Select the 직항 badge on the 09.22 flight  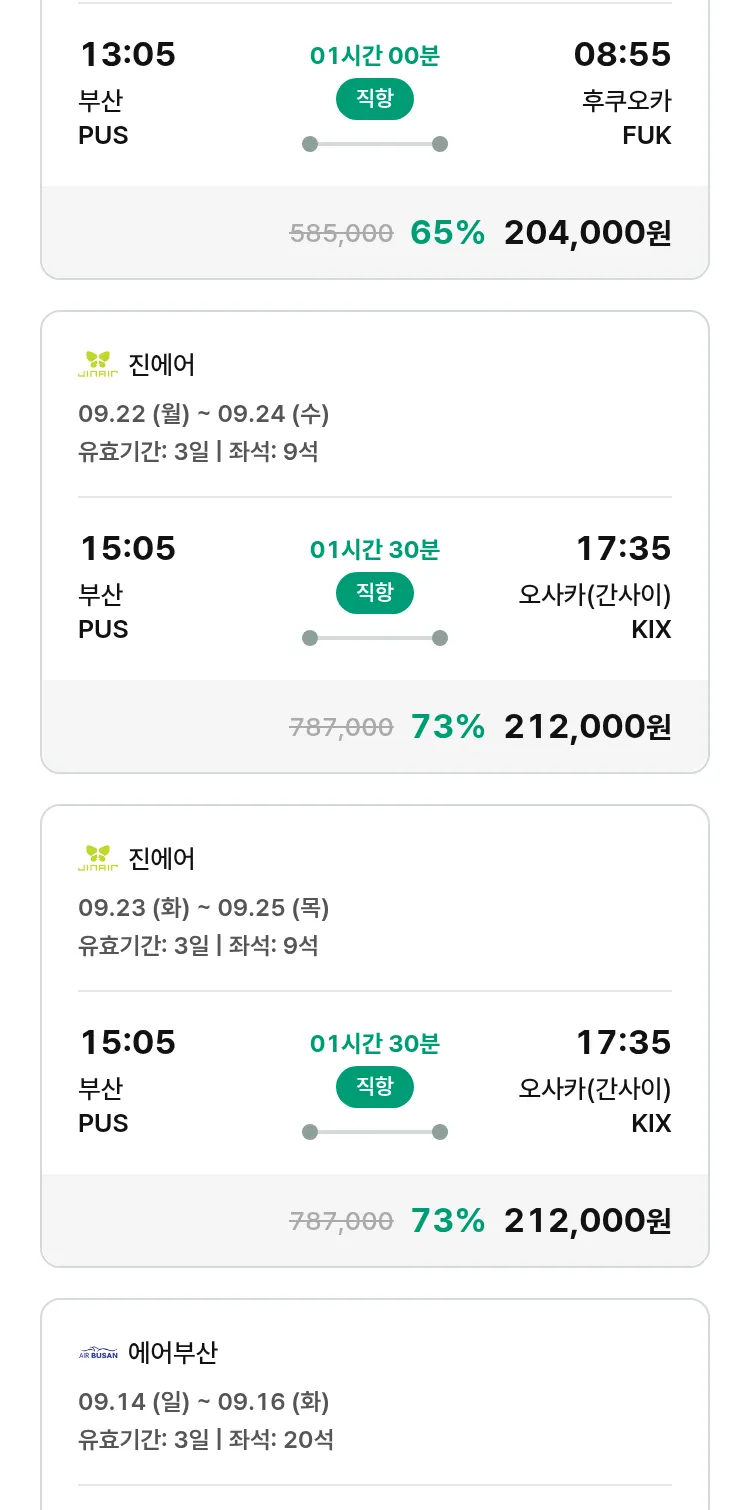click(374, 593)
